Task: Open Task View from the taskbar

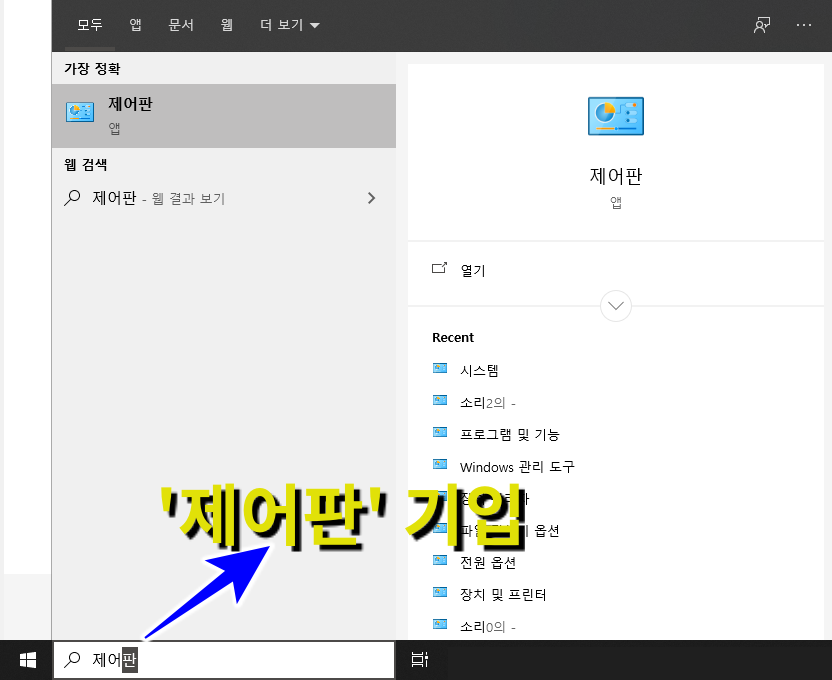Action: click(x=420, y=659)
